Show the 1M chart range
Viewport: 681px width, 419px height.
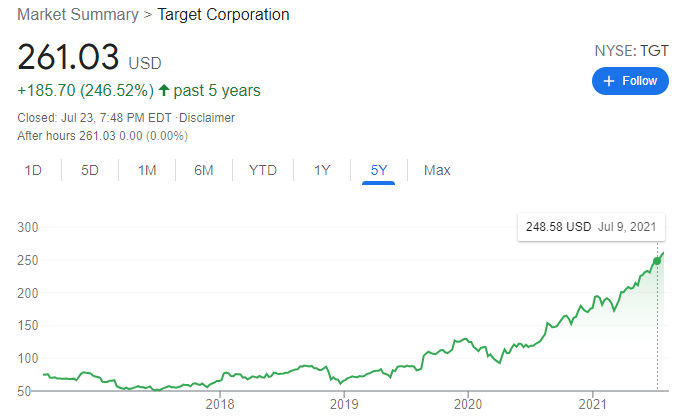point(147,170)
